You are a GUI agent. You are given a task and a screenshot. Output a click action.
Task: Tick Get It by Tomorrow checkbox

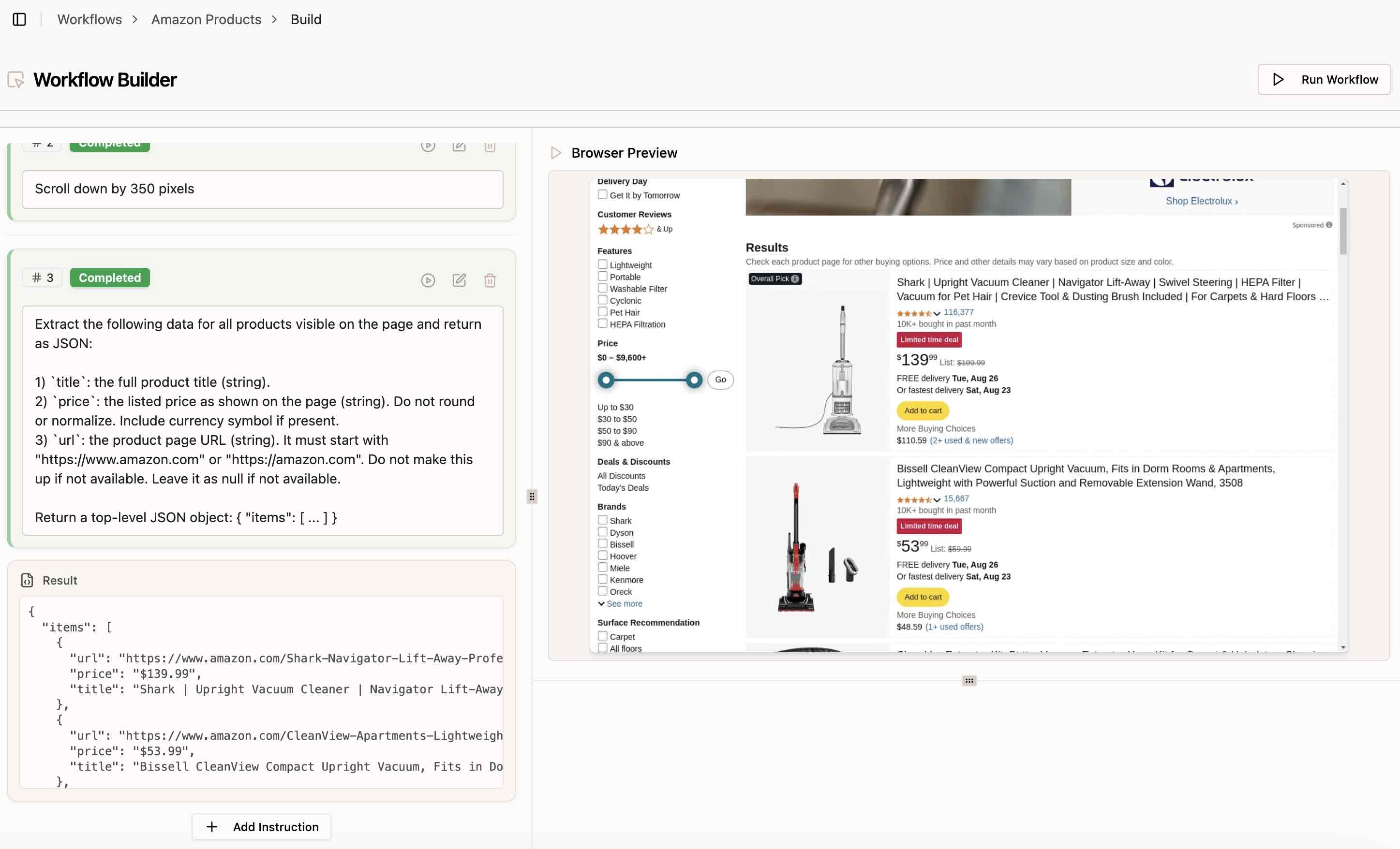click(602, 195)
